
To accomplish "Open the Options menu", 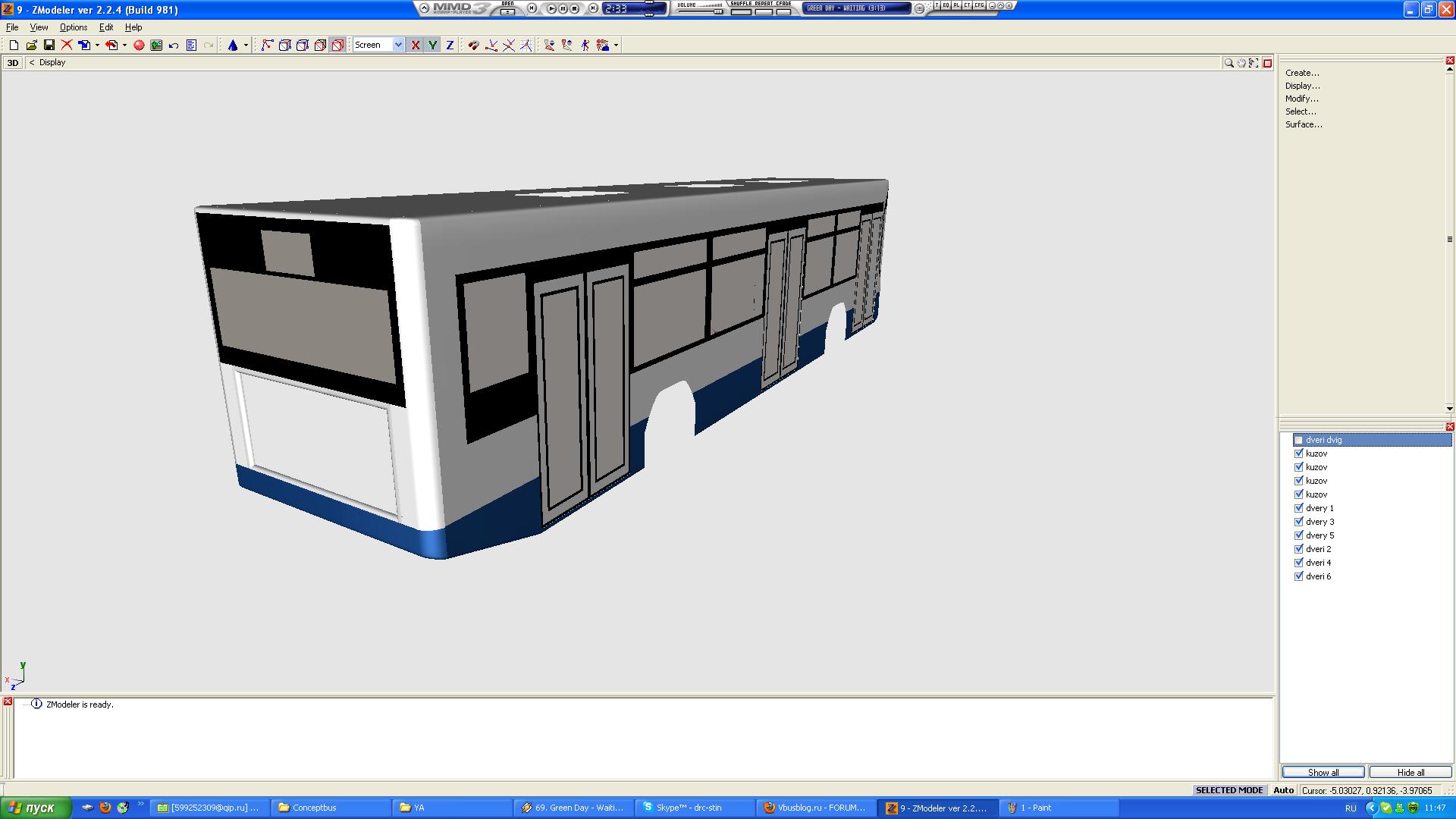I will (x=74, y=27).
